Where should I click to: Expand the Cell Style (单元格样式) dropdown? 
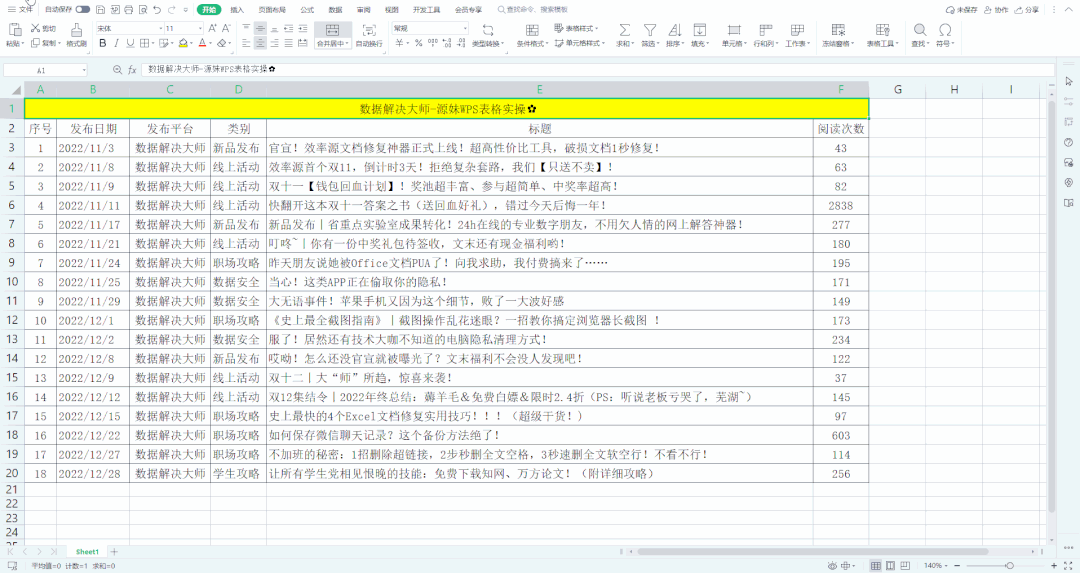click(603, 43)
